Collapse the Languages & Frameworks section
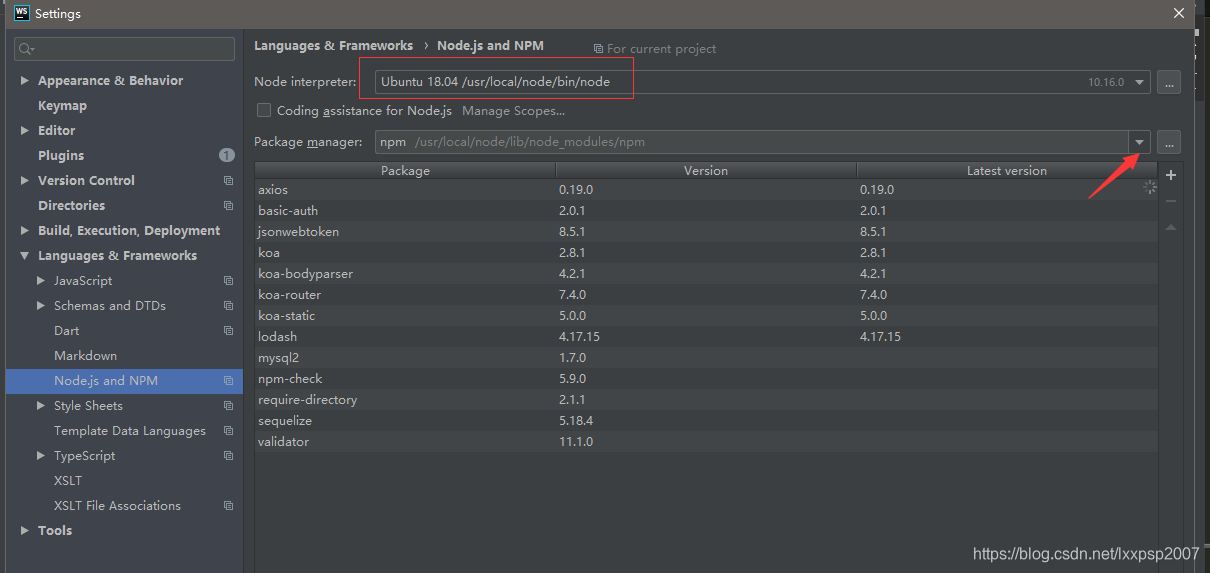 pos(24,256)
